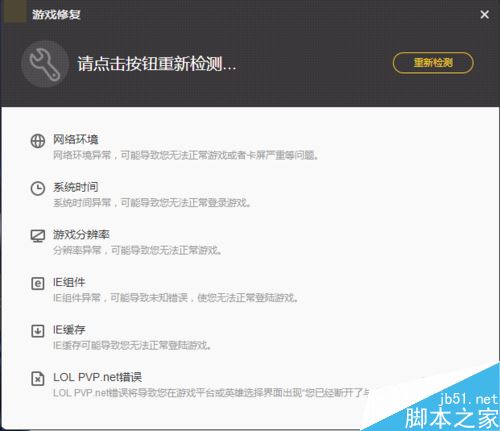
Task: Select the download icon beside IE缓存
Action: 38,331
